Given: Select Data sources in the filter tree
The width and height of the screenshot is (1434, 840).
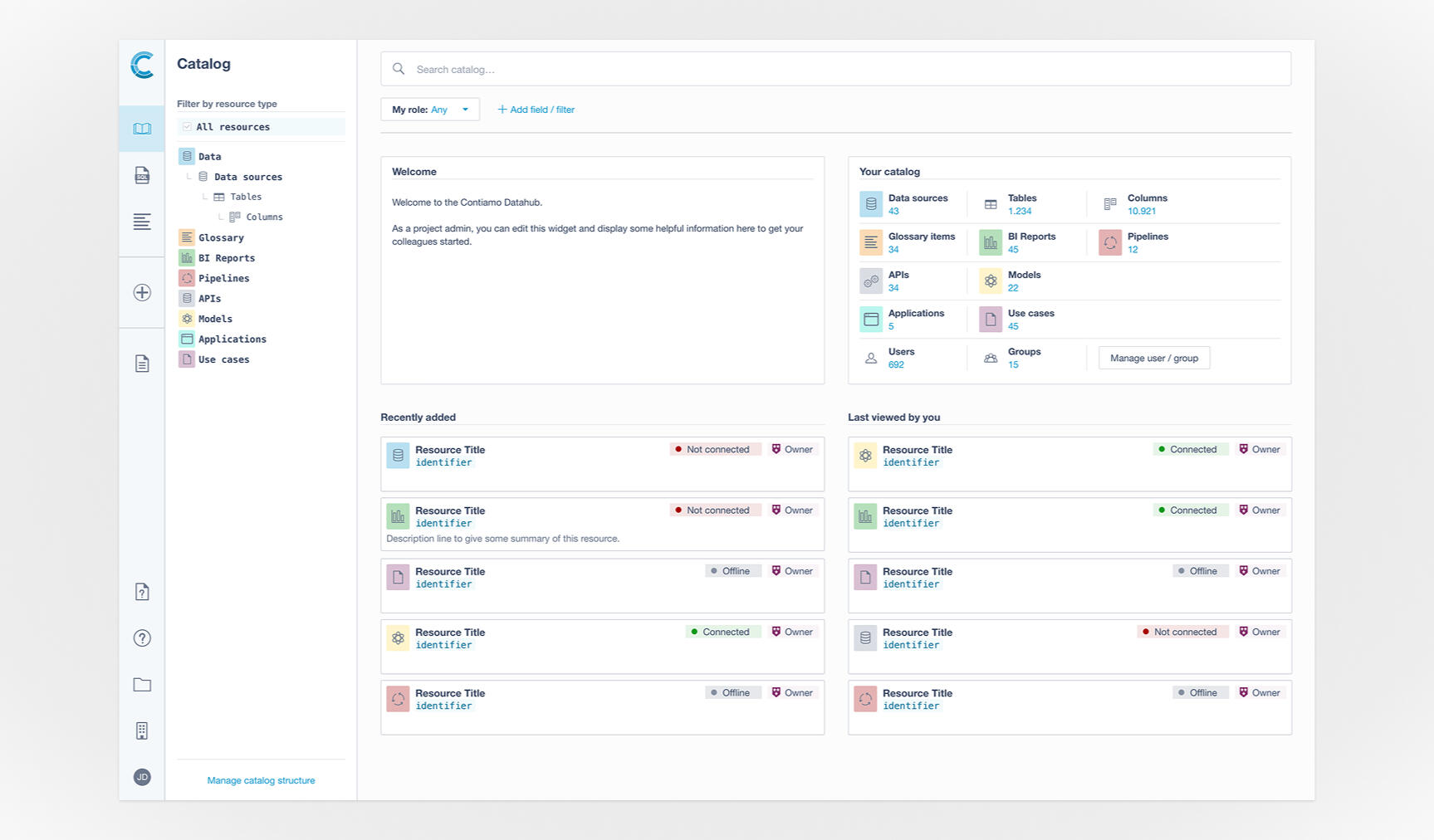Looking at the screenshot, I should 247,177.
